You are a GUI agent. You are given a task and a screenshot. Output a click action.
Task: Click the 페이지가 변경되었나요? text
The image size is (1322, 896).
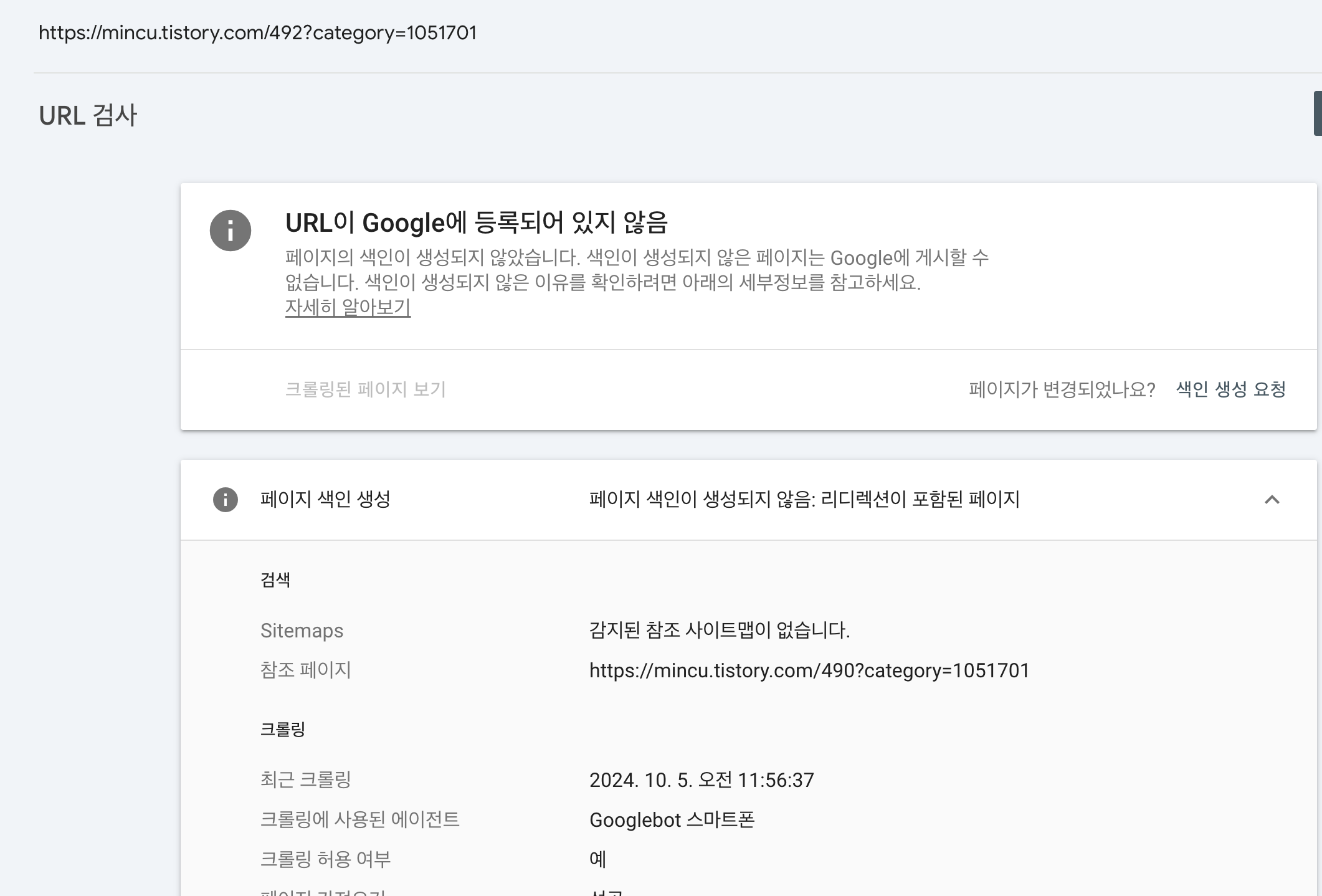coord(1062,389)
